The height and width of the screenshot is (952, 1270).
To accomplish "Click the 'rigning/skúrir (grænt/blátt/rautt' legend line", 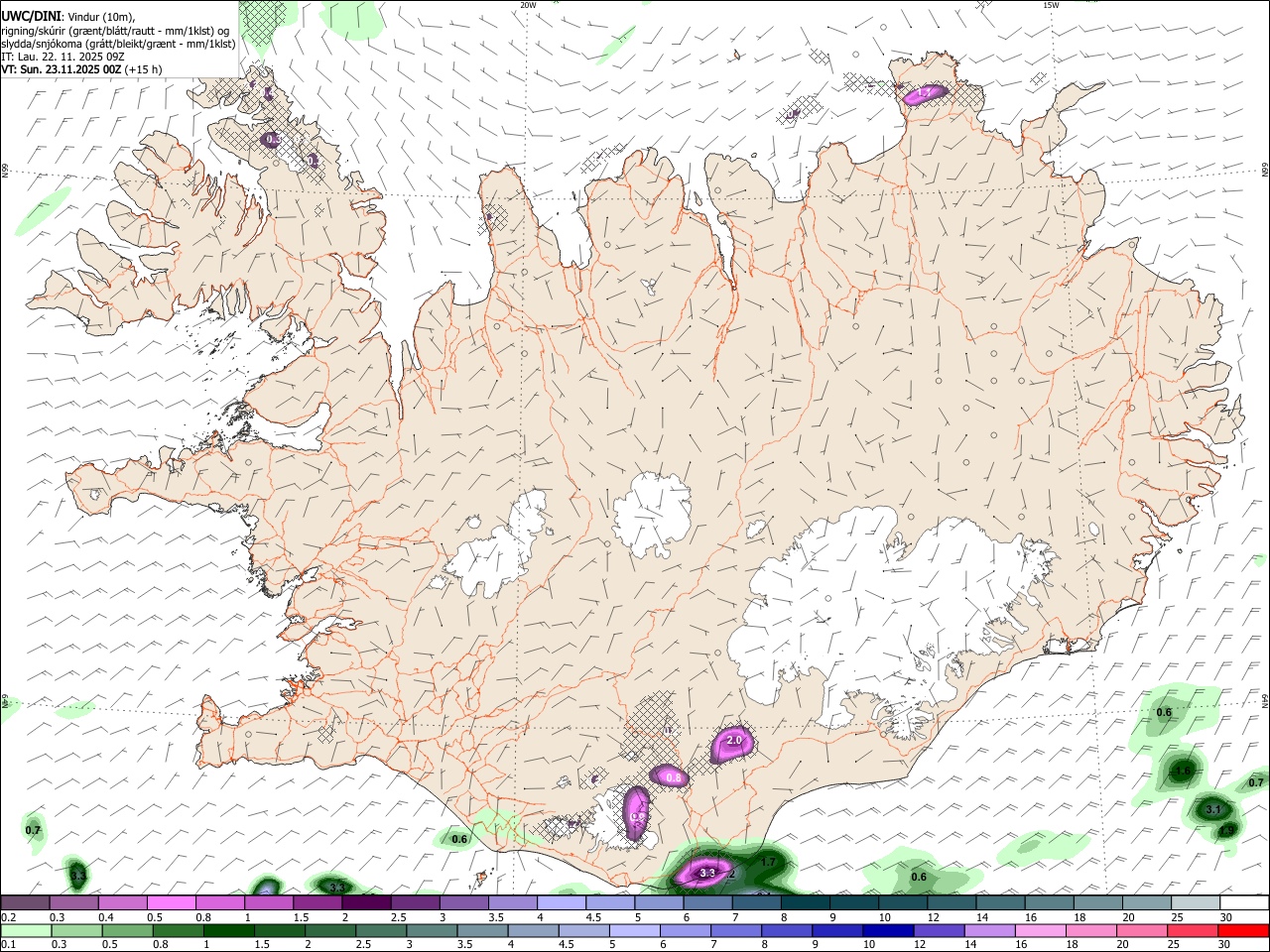I will point(115,31).
